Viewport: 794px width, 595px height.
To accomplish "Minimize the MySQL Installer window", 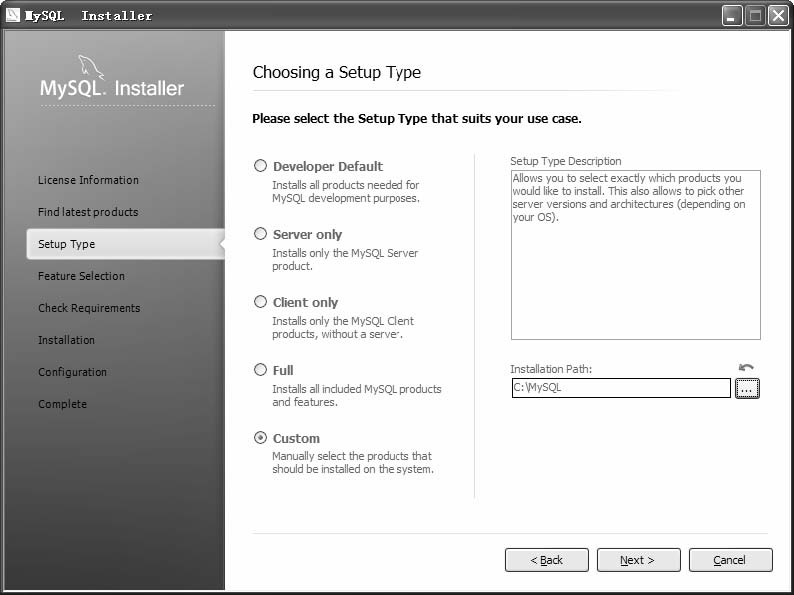I will click(x=732, y=16).
